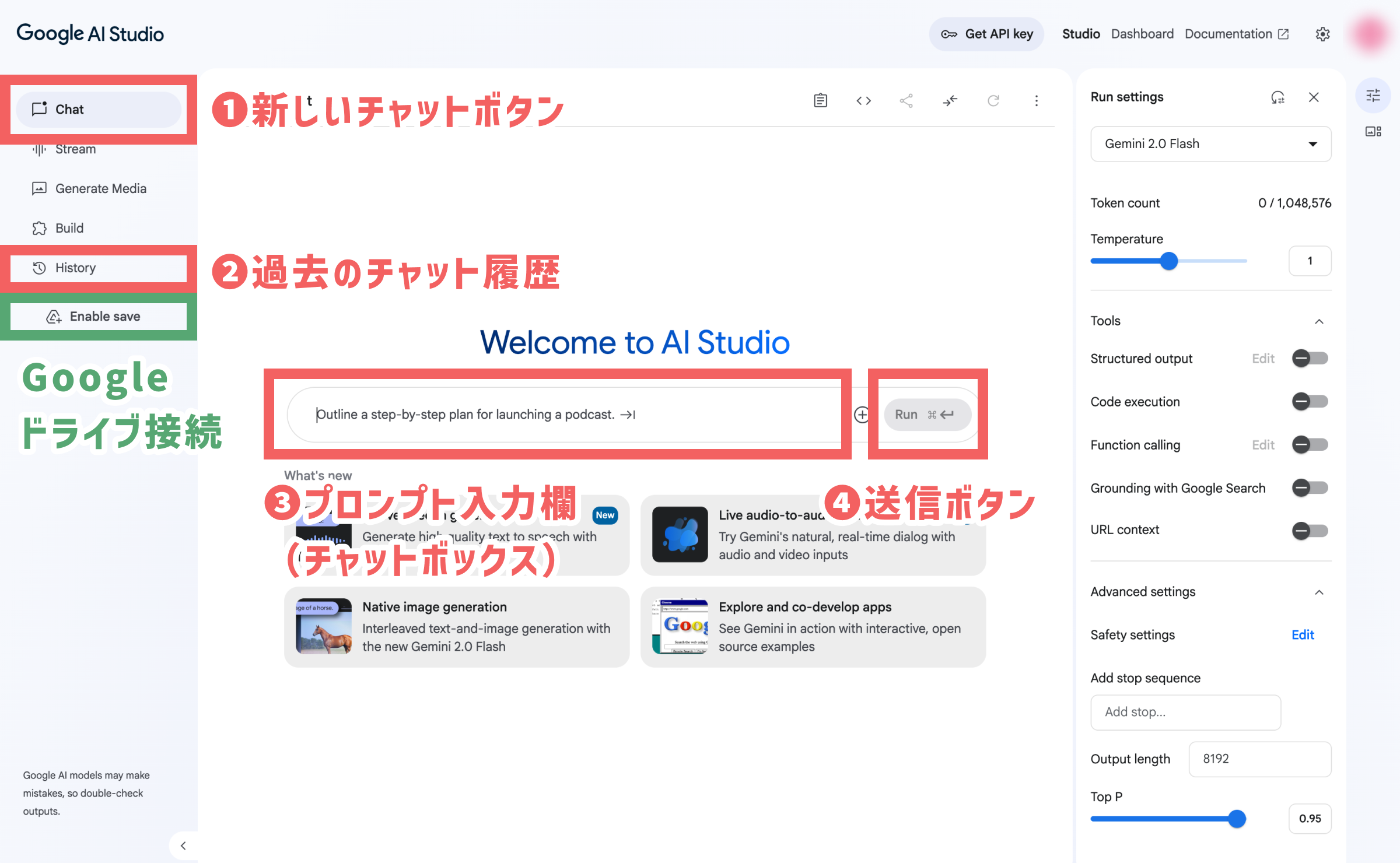The height and width of the screenshot is (863, 1400).
Task: Switch to the Studio tab
Action: click(1080, 34)
